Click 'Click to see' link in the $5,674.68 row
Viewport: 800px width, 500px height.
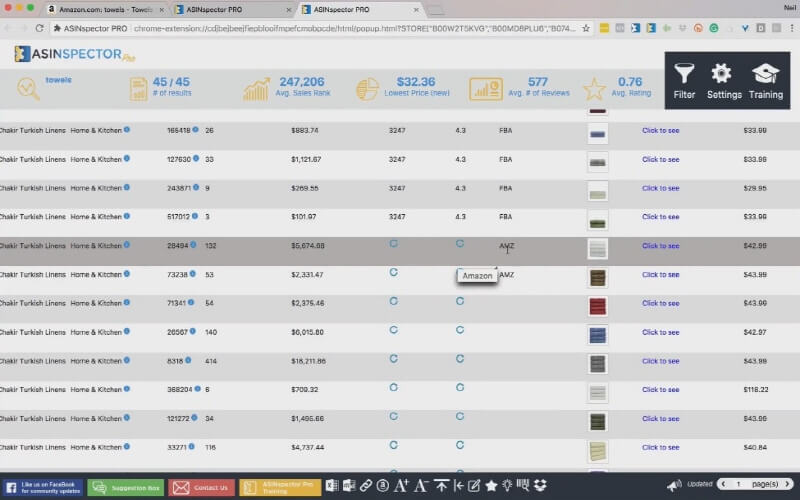coord(660,245)
